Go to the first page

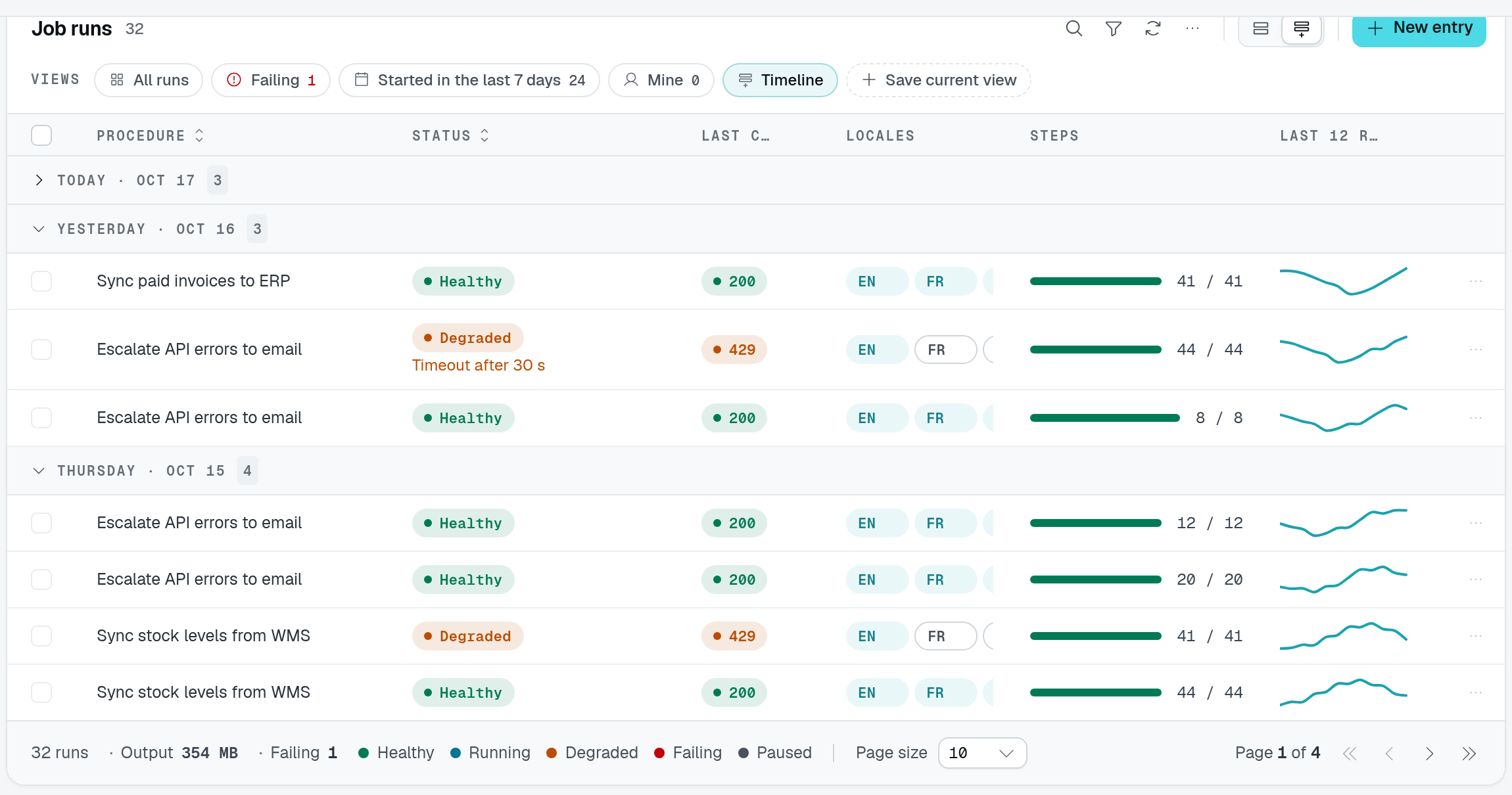1350,753
